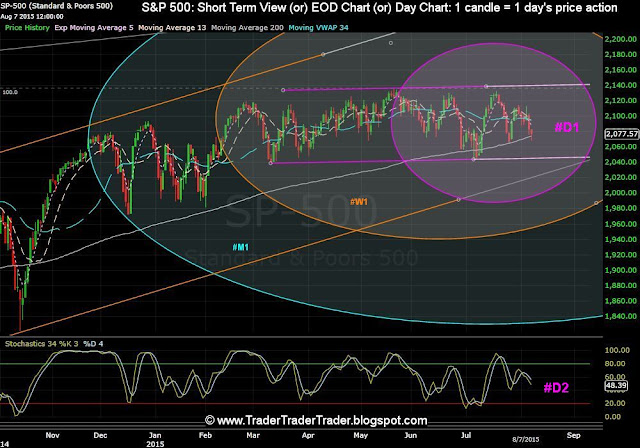Click the stochastic value tag 48.39

(616, 385)
